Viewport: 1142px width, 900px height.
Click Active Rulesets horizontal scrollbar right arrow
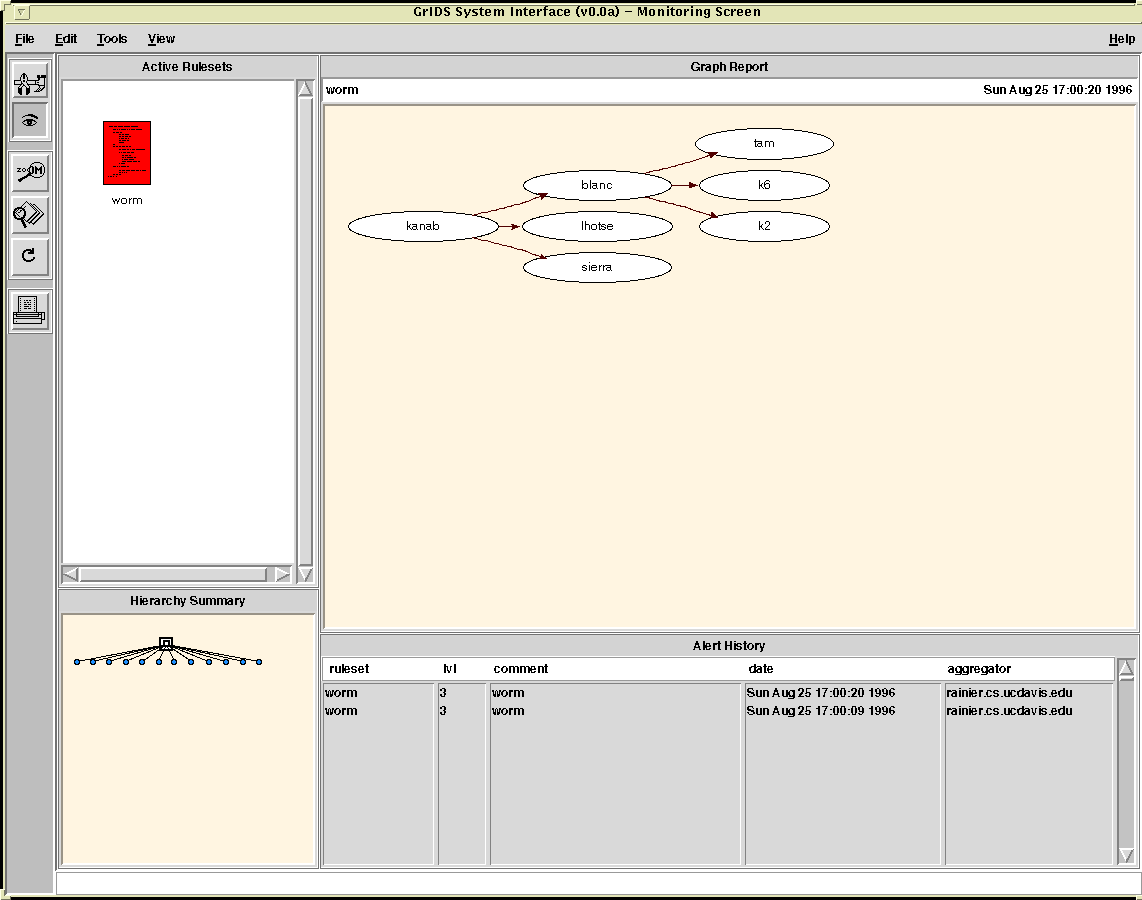point(282,574)
